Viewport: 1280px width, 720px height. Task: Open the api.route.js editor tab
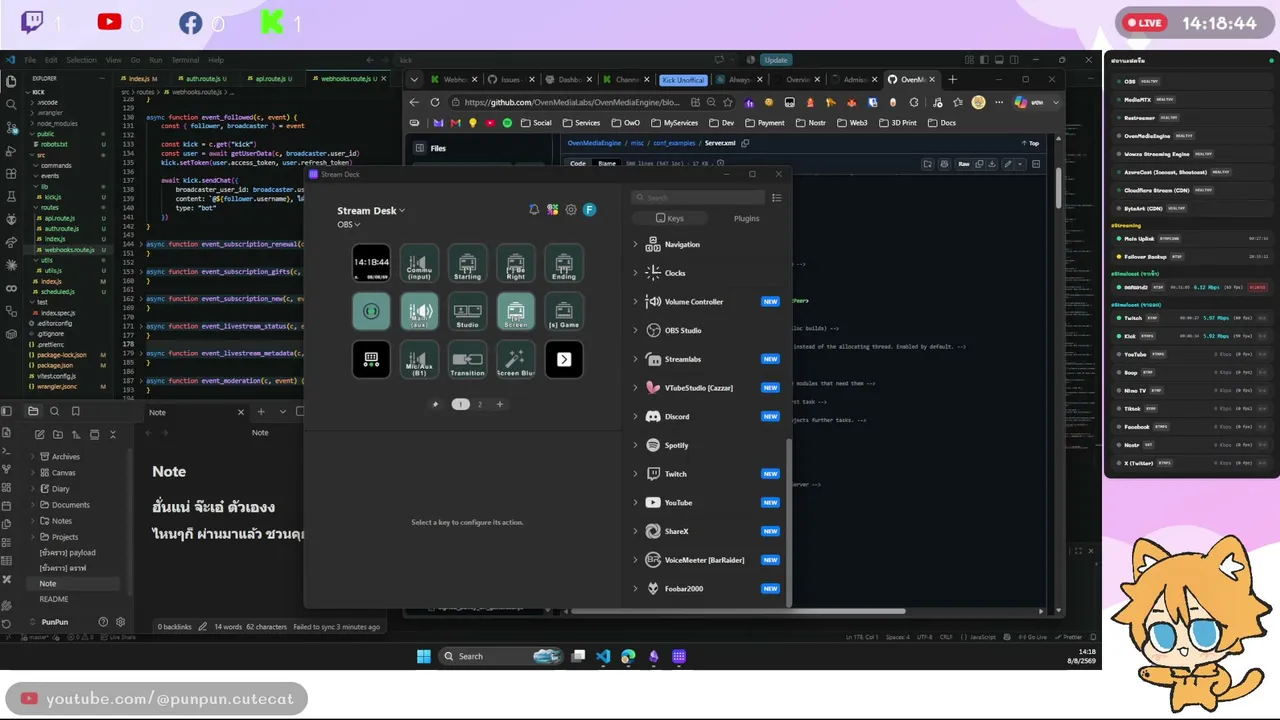point(271,78)
